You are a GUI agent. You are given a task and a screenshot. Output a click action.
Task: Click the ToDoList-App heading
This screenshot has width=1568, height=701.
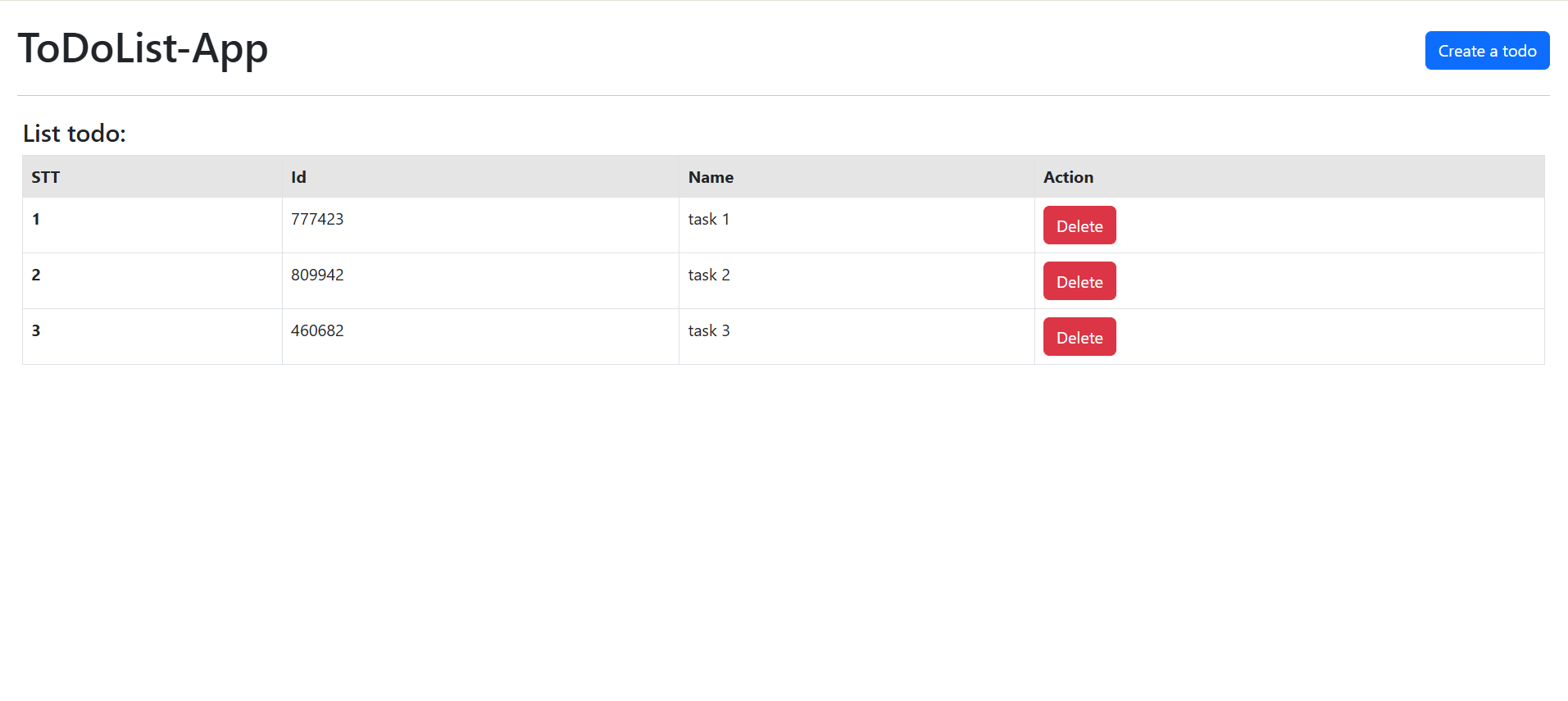[143, 49]
